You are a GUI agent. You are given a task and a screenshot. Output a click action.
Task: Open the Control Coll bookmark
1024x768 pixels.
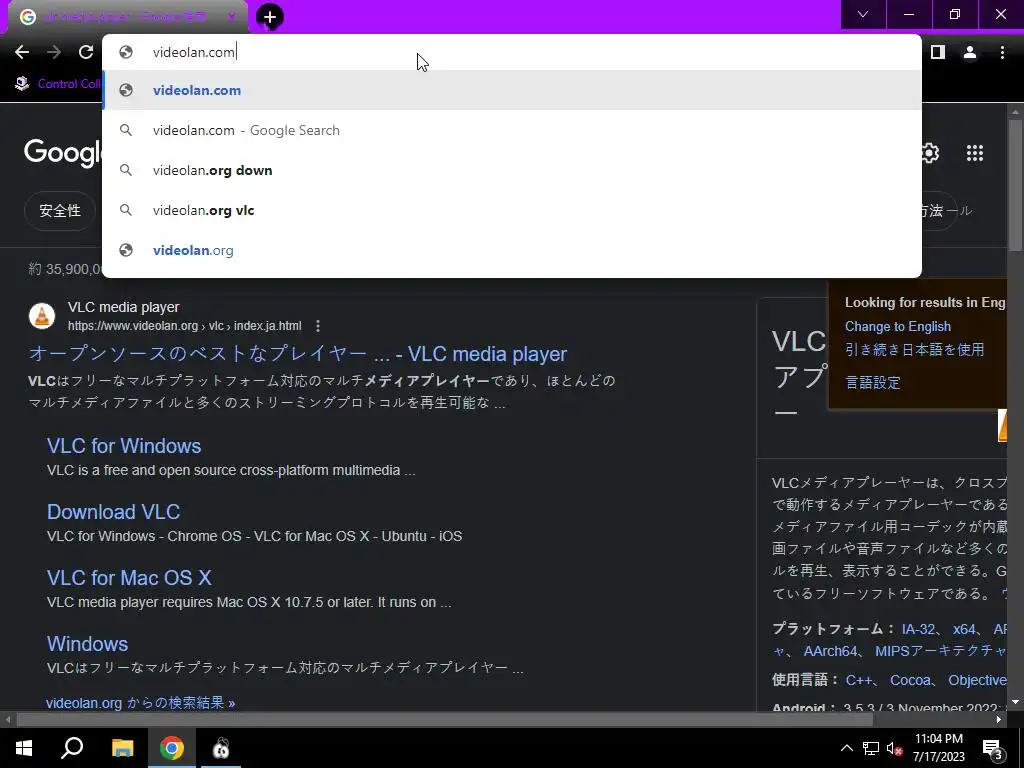(57, 84)
